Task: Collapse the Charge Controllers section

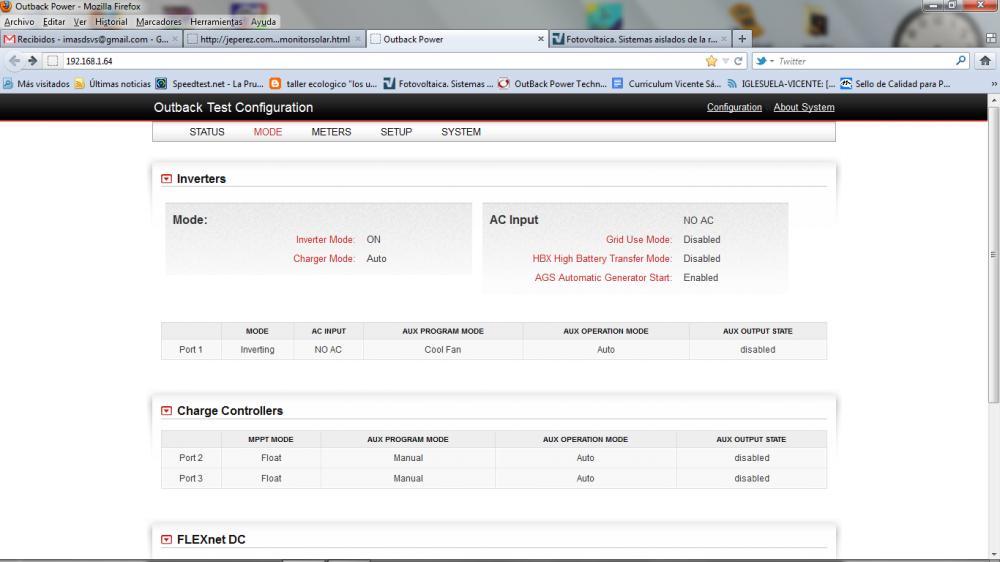Action: (166, 411)
